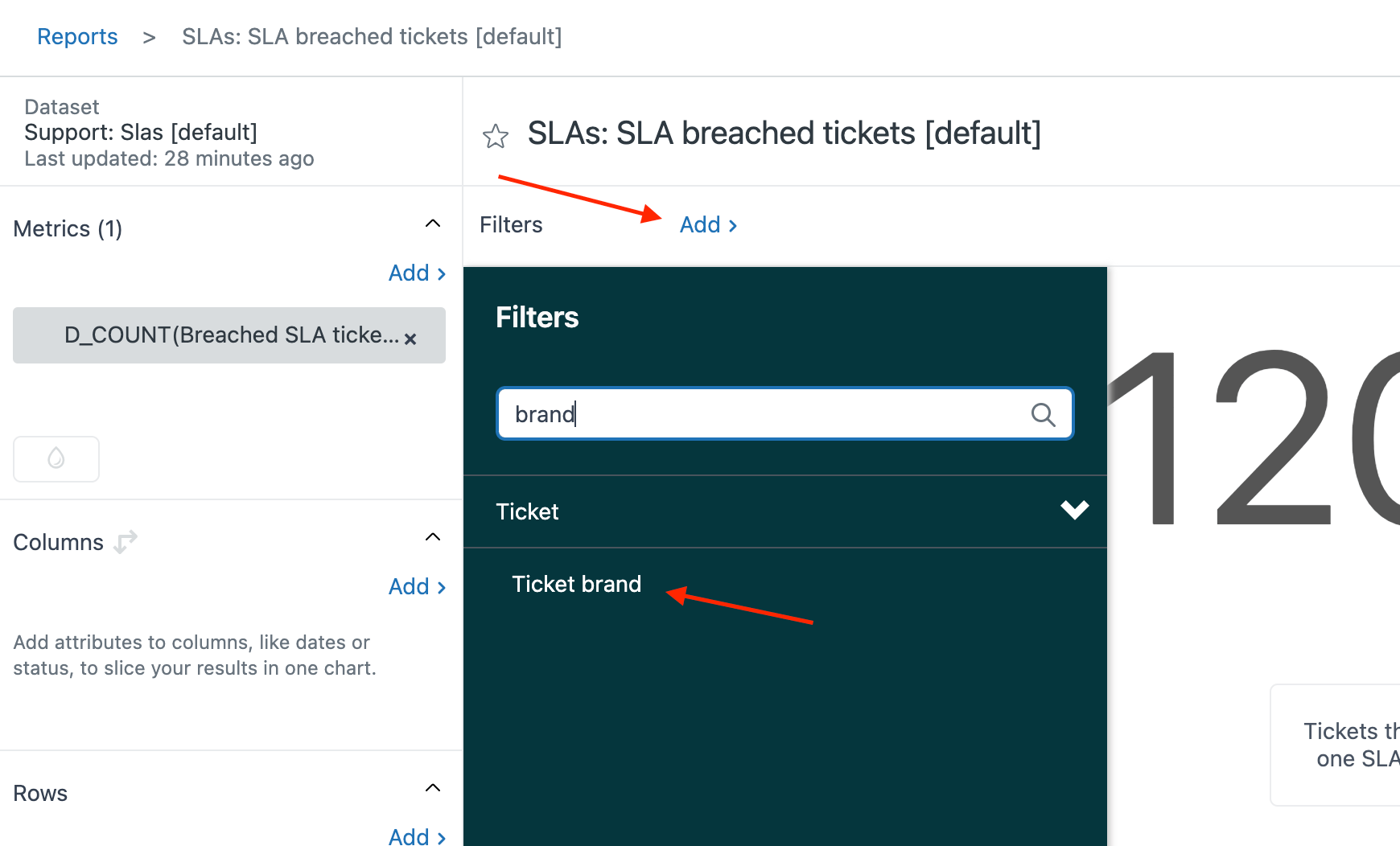Click the droplet icon under the metric

coord(56,458)
